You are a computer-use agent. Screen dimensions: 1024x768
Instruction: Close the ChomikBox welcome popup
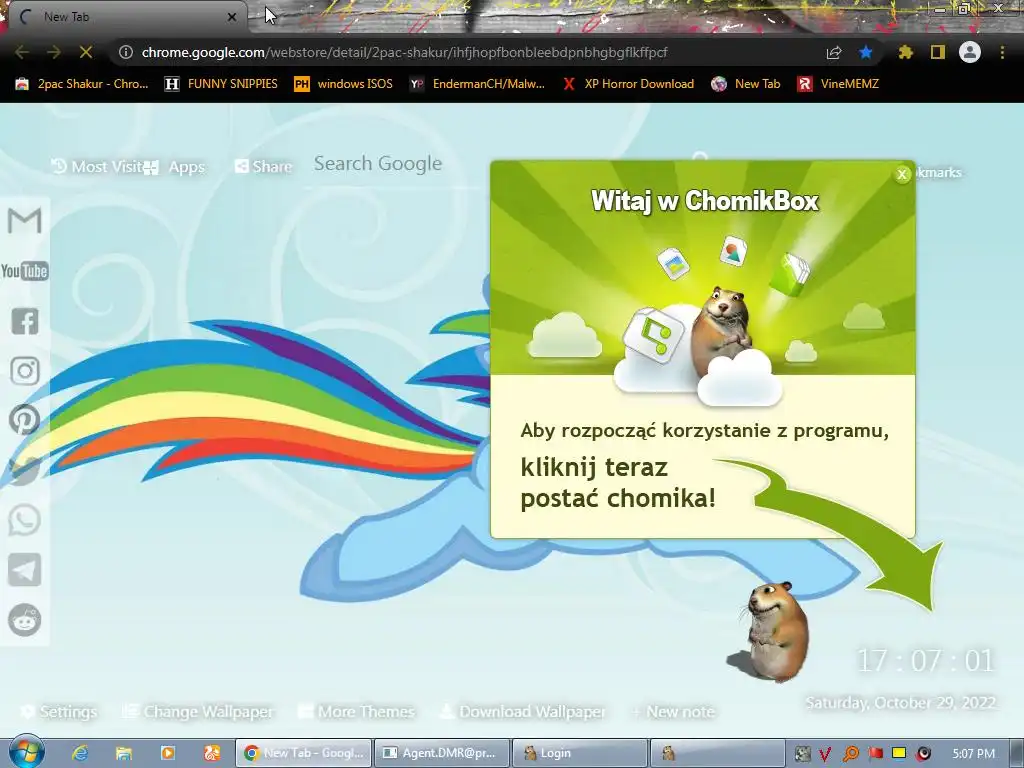click(x=902, y=174)
